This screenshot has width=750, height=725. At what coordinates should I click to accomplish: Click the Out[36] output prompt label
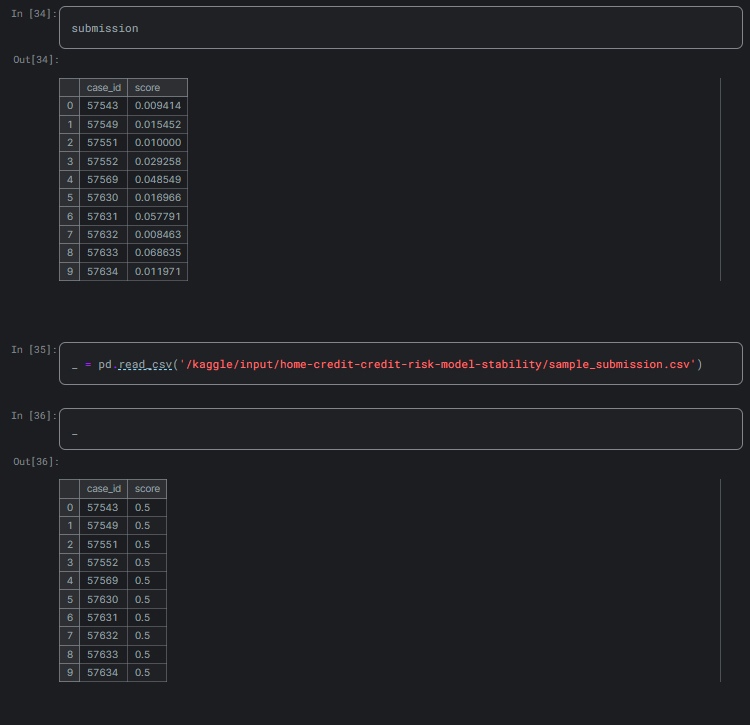click(x=36, y=462)
